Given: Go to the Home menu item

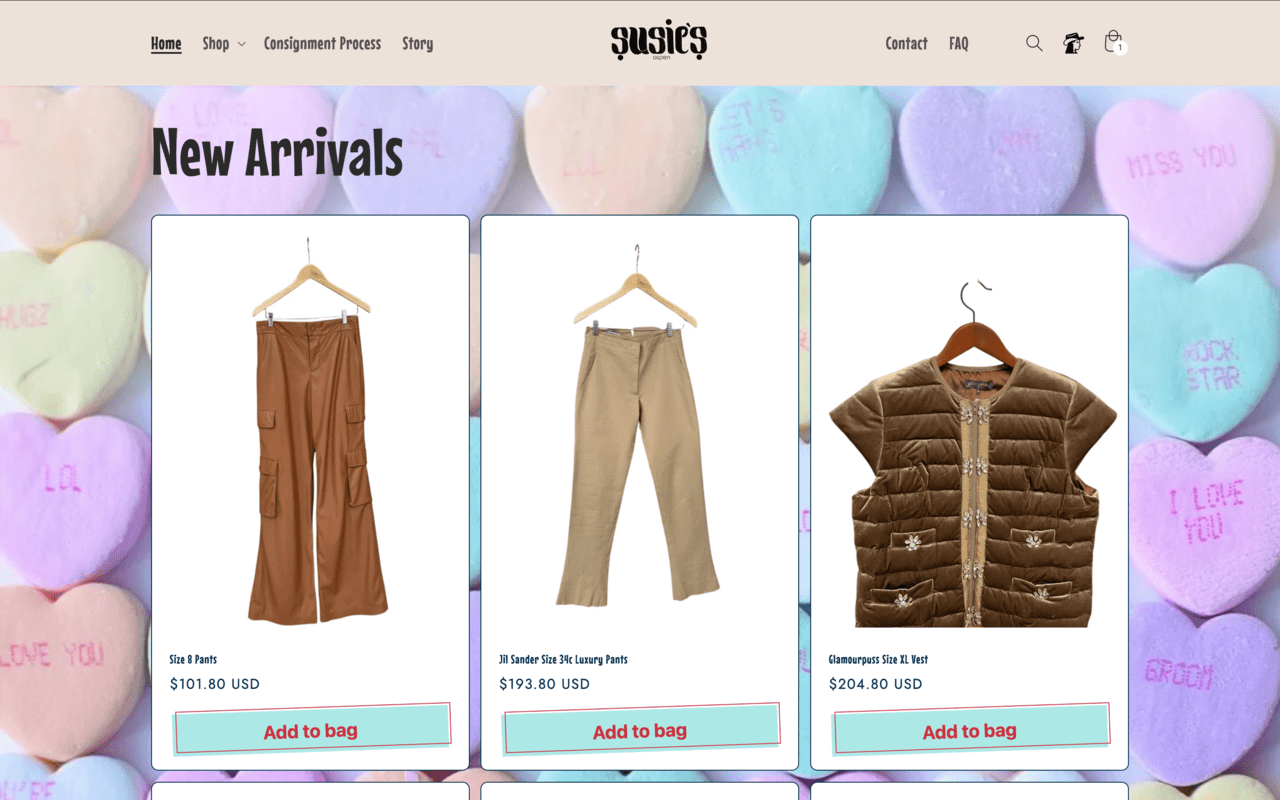Looking at the screenshot, I should 166,43.
